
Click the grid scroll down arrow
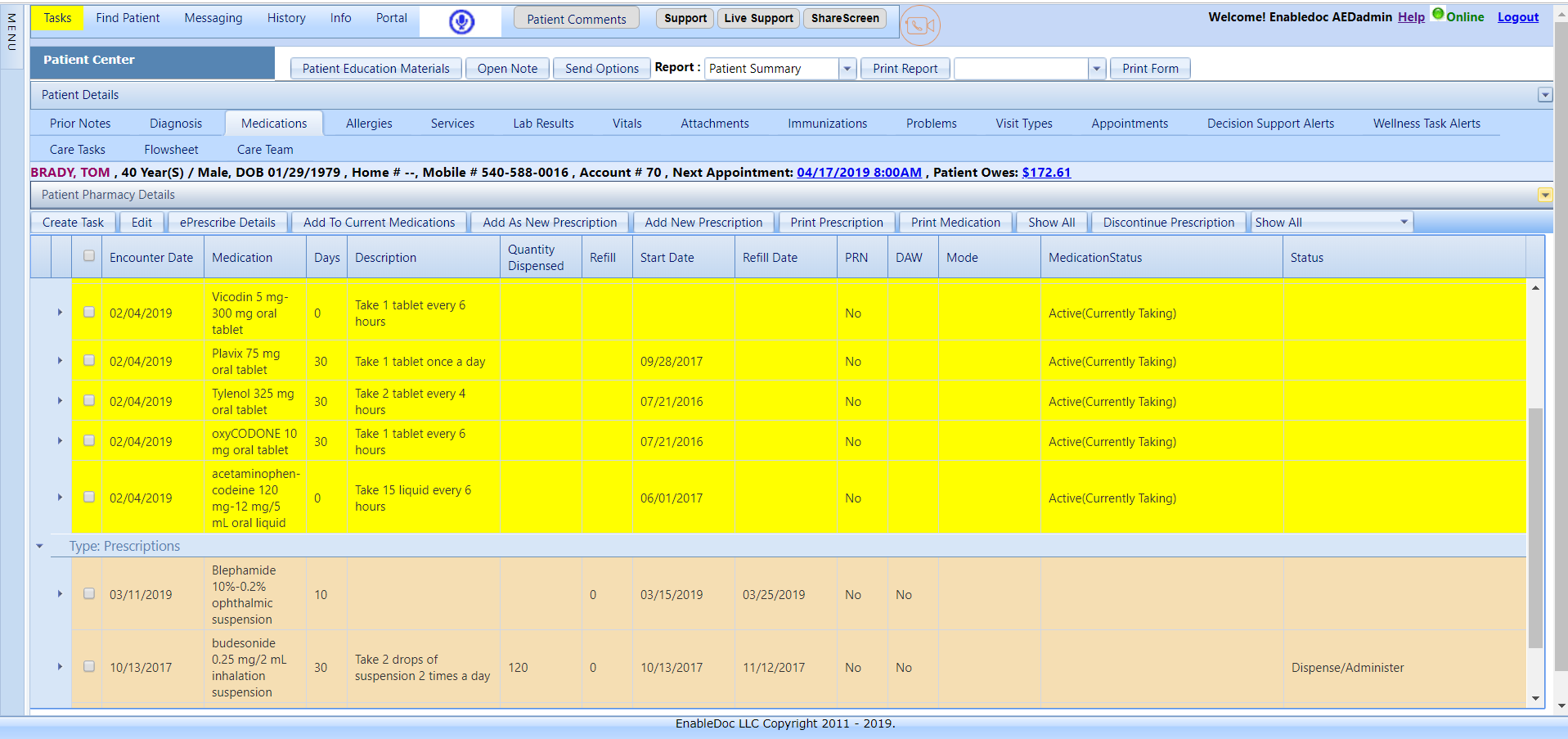[x=1535, y=699]
